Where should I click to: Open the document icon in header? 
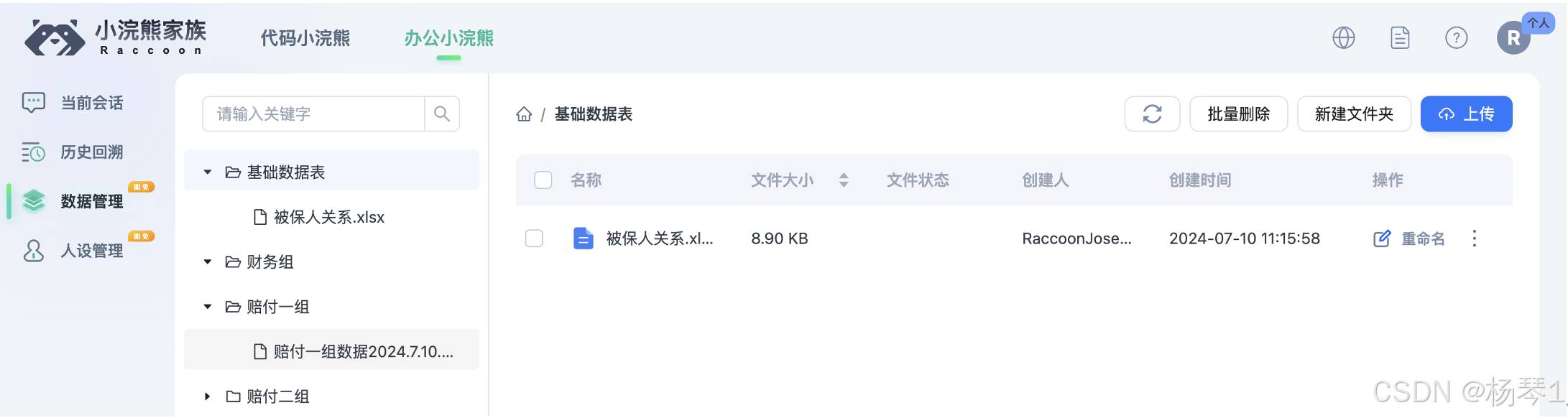tap(1400, 37)
